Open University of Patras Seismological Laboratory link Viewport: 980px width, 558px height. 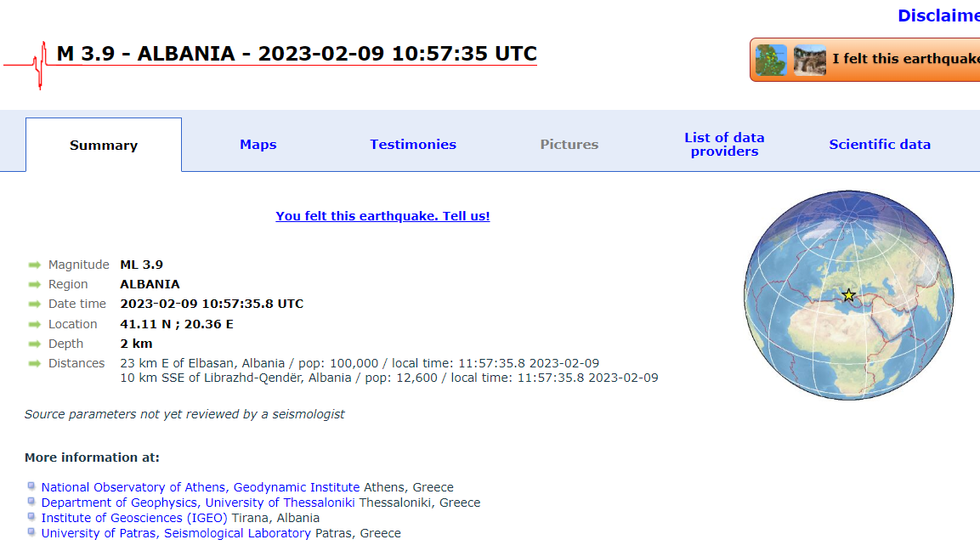[x=176, y=534]
